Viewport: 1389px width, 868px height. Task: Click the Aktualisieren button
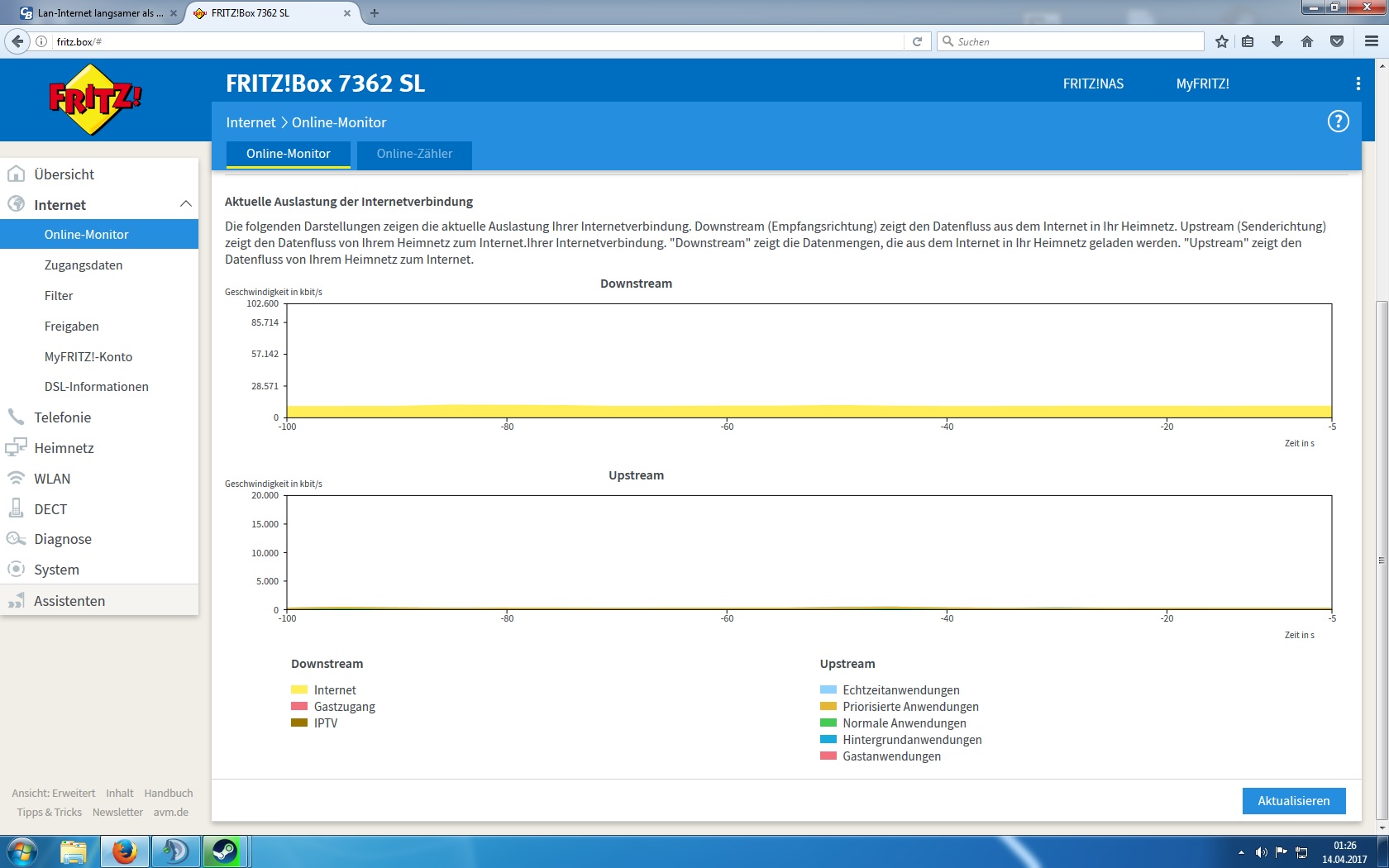click(1294, 801)
